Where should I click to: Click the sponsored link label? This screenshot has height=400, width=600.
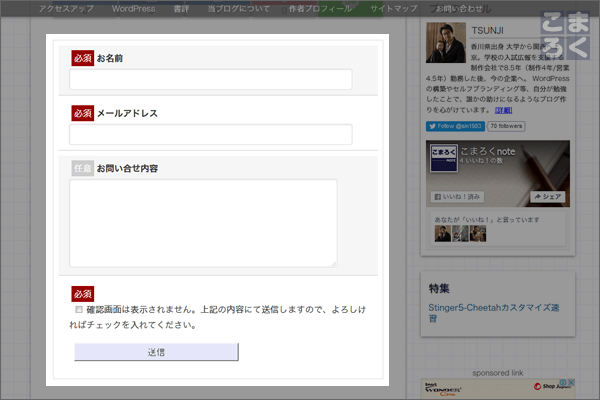pyautogui.click(x=498, y=373)
